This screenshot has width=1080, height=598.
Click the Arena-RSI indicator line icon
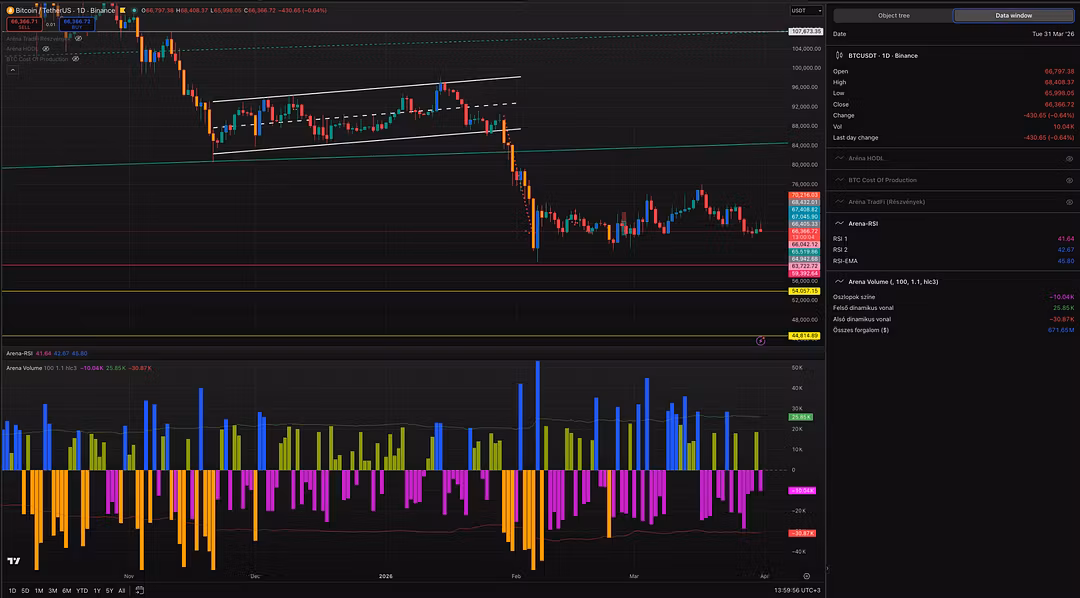click(839, 224)
